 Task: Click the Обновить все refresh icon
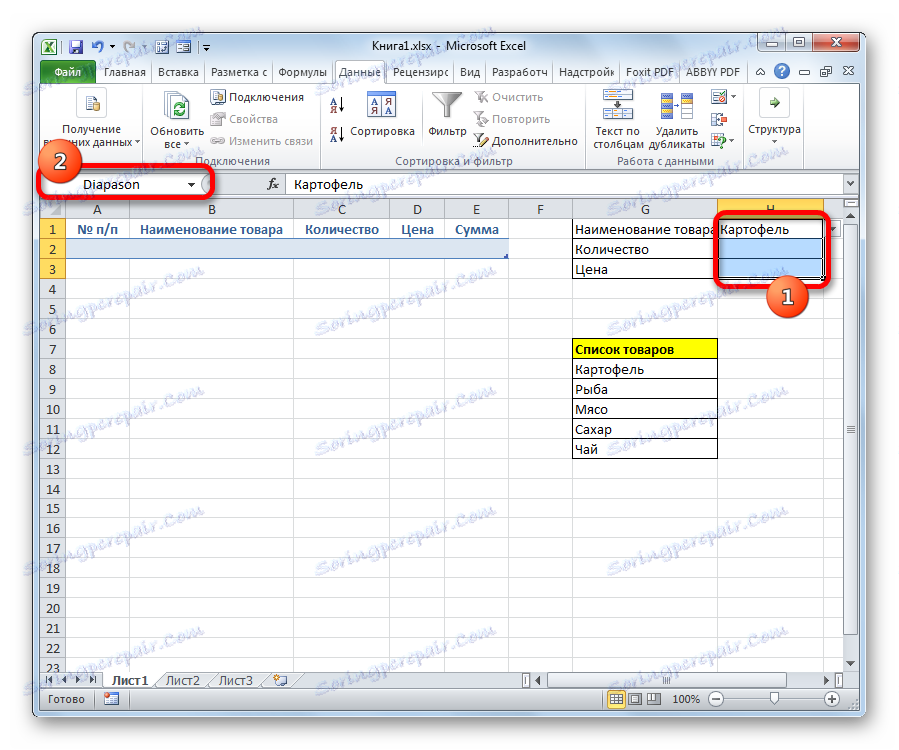tap(177, 107)
